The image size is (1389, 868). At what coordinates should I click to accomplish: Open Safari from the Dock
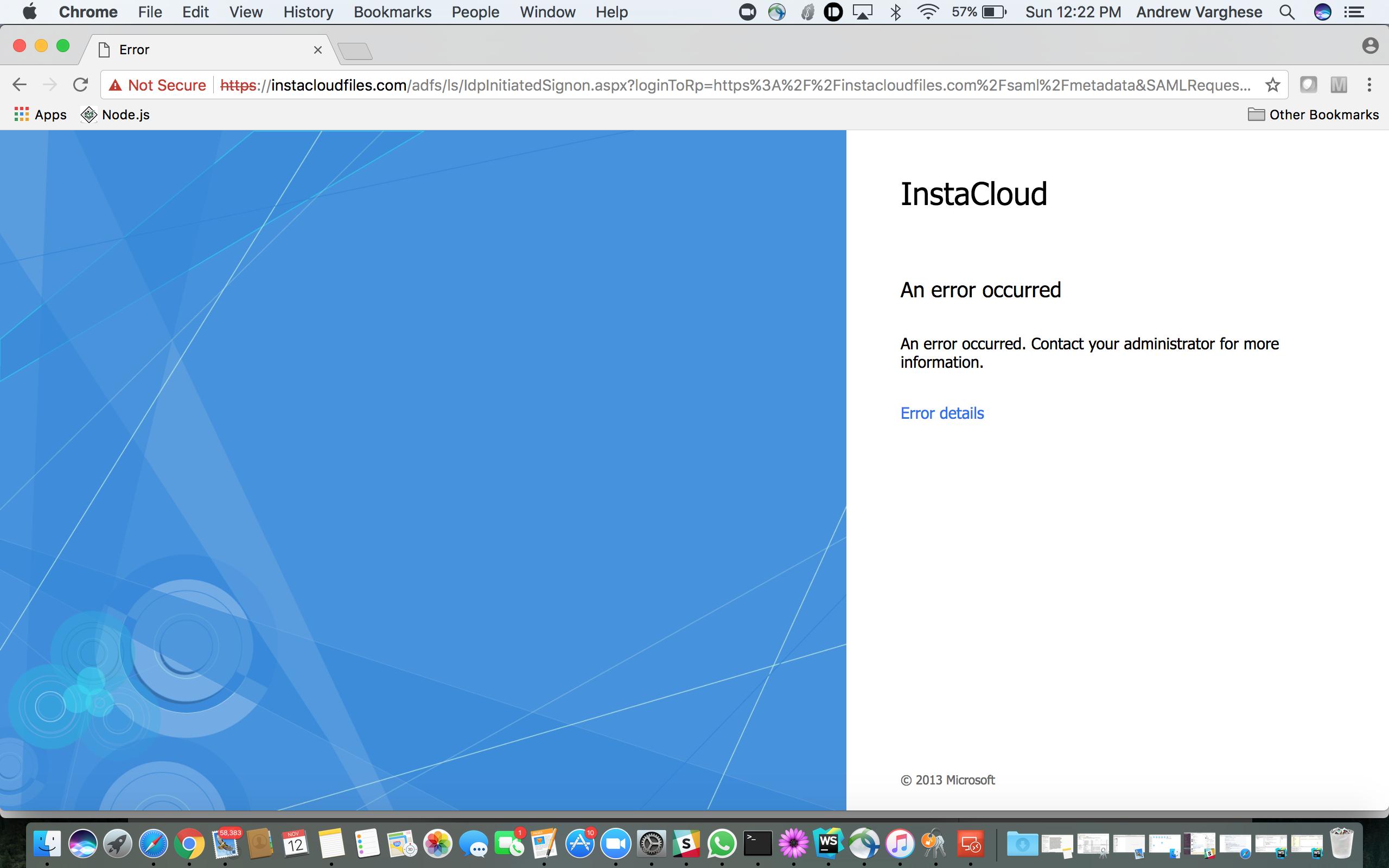153,844
